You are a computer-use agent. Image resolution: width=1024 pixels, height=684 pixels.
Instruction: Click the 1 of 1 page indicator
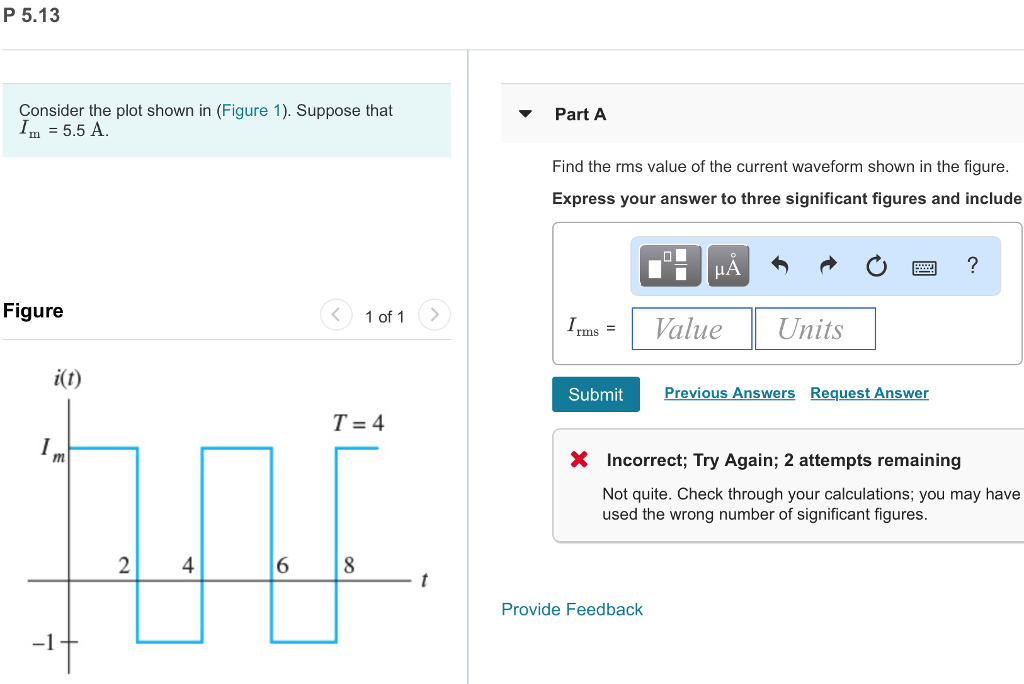click(x=384, y=316)
